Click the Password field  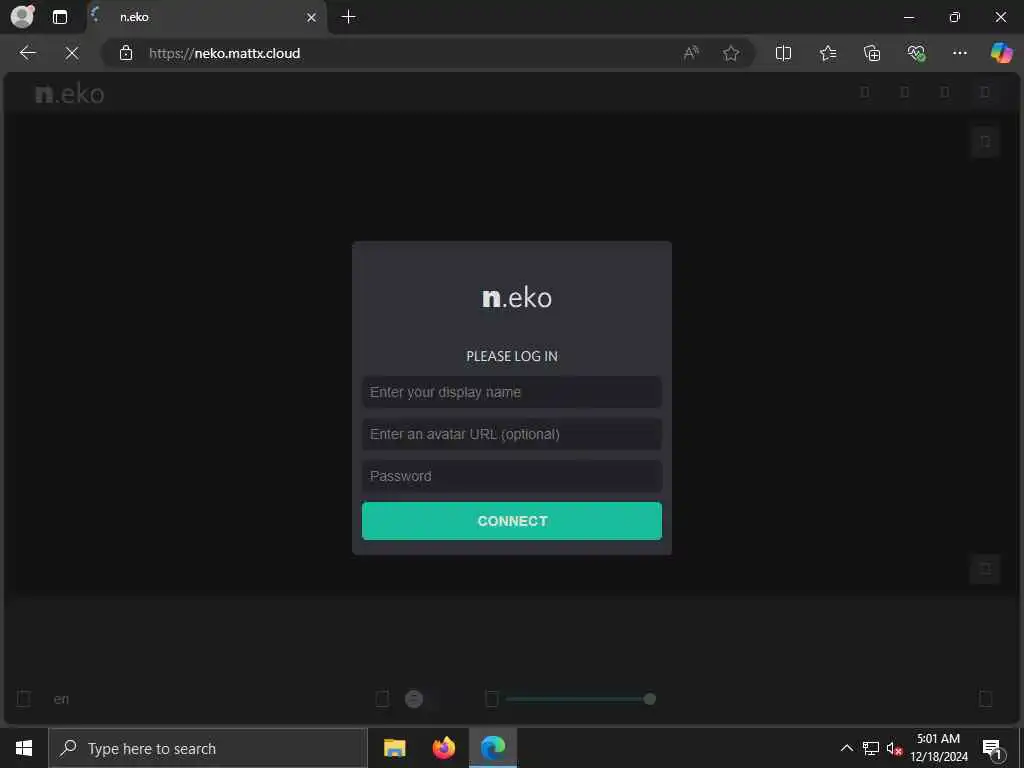[x=512, y=476]
